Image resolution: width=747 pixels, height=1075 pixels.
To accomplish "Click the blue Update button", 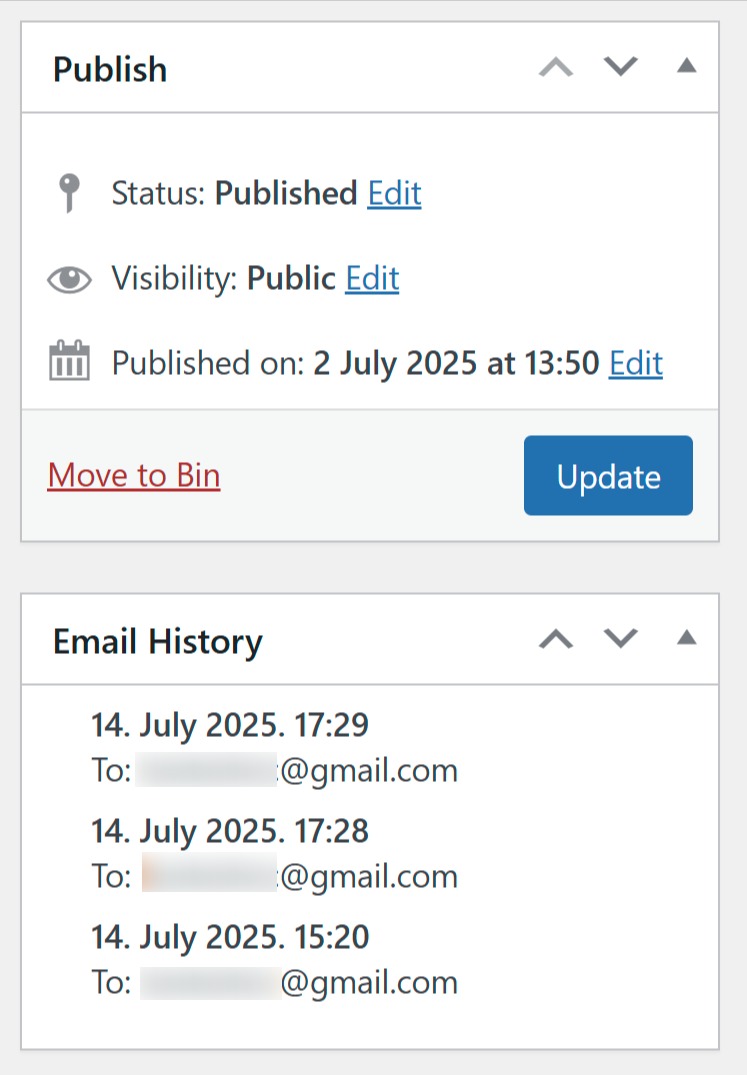I will click(609, 475).
